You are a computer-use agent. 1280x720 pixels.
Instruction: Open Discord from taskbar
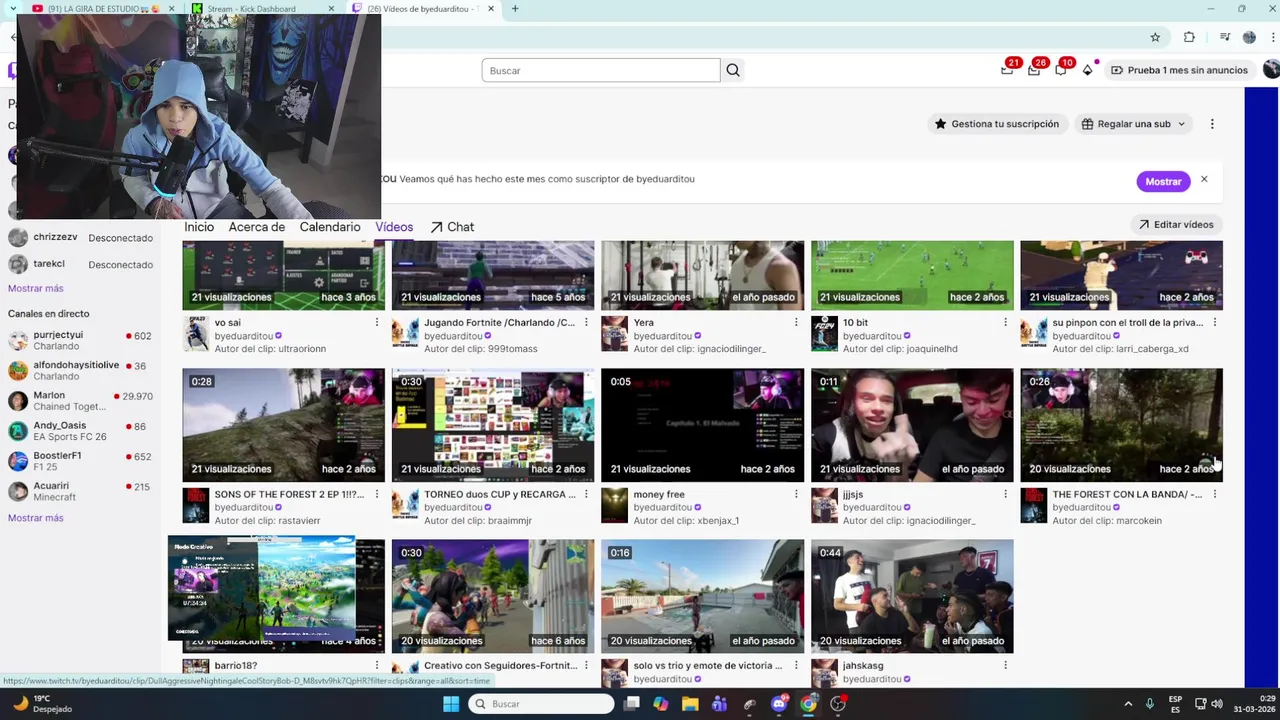[779, 704]
